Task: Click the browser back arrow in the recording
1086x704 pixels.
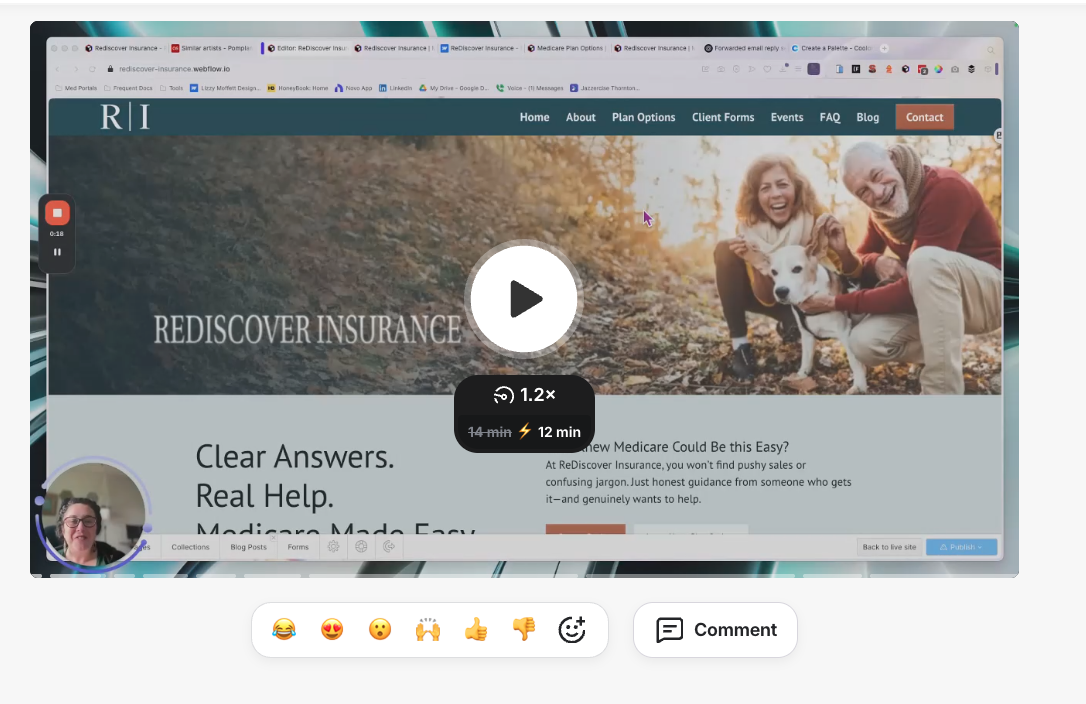Action: 57,69
